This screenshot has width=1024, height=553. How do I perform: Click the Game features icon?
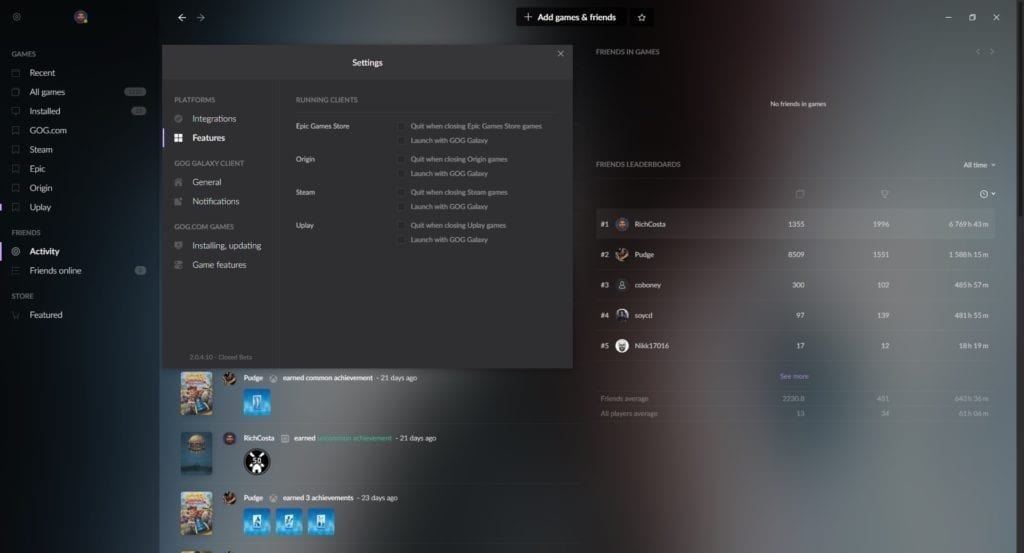click(x=178, y=264)
